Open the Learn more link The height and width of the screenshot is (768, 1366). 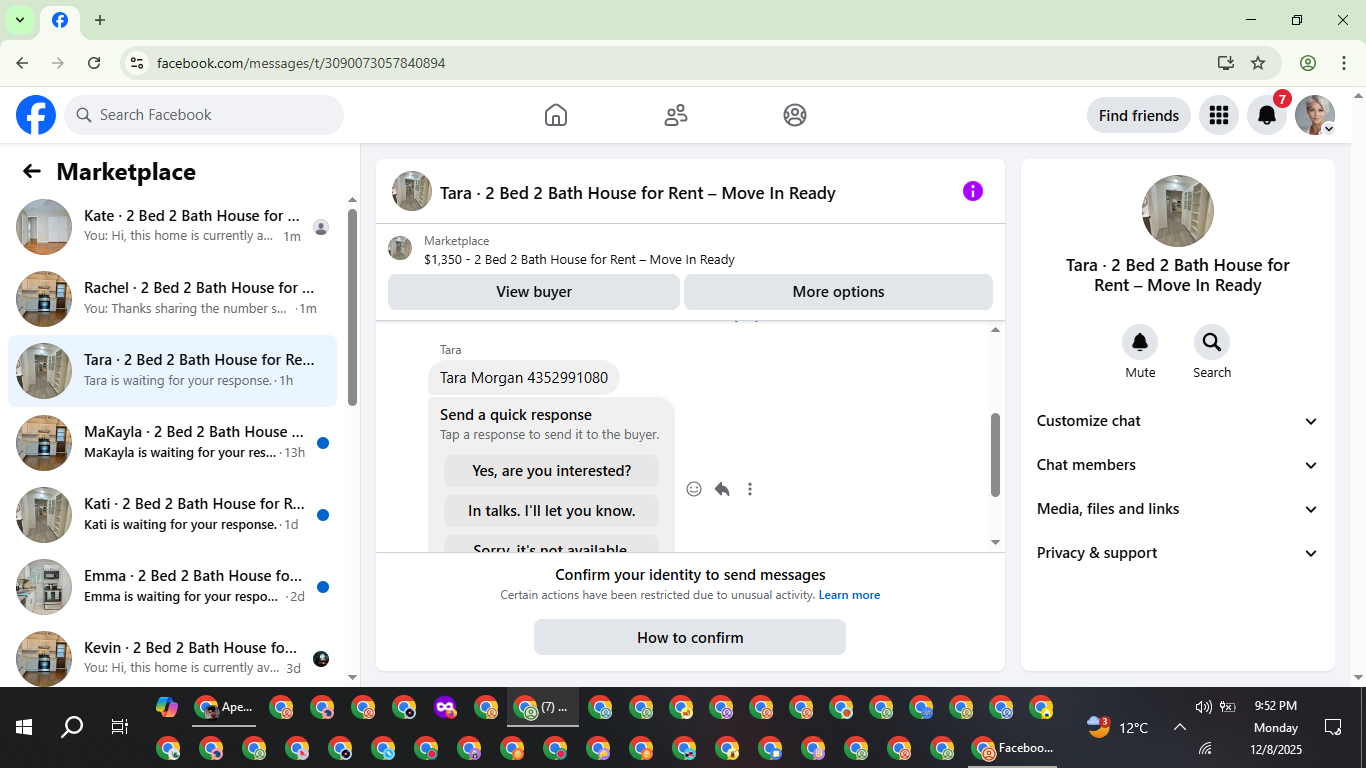coord(849,595)
